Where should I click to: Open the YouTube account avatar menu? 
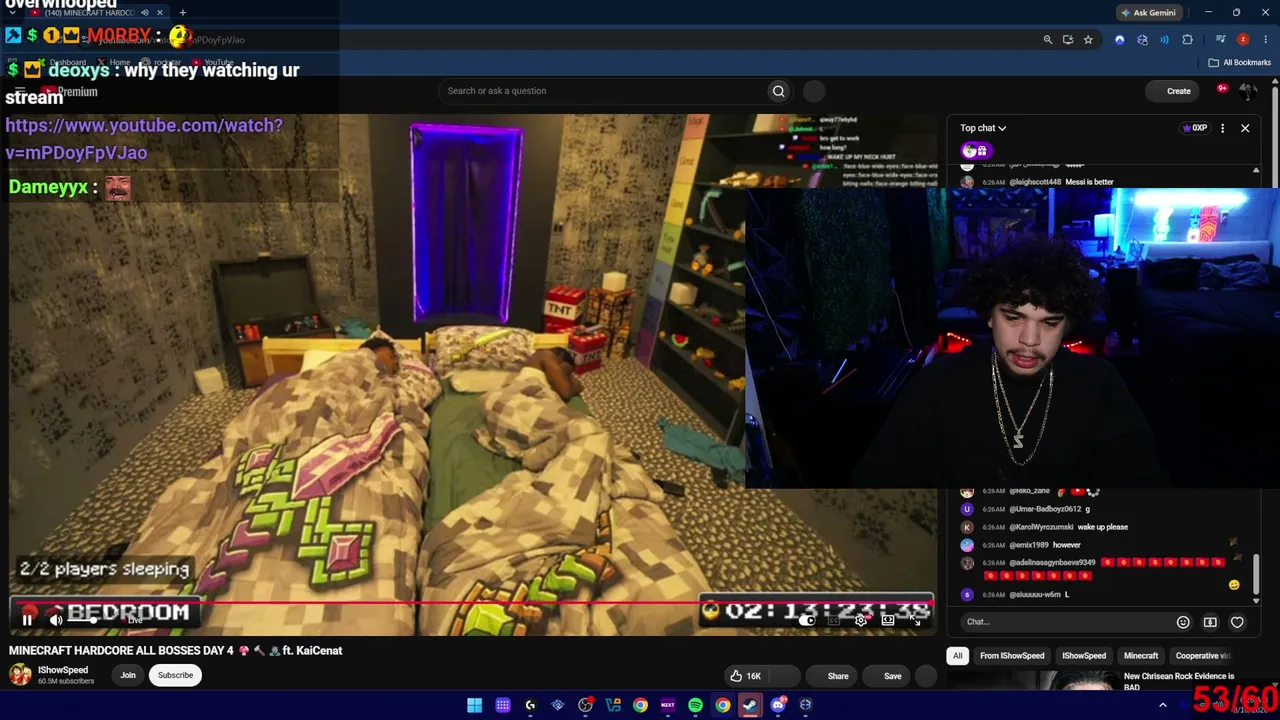pyautogui.click(x=1248, y=91)
